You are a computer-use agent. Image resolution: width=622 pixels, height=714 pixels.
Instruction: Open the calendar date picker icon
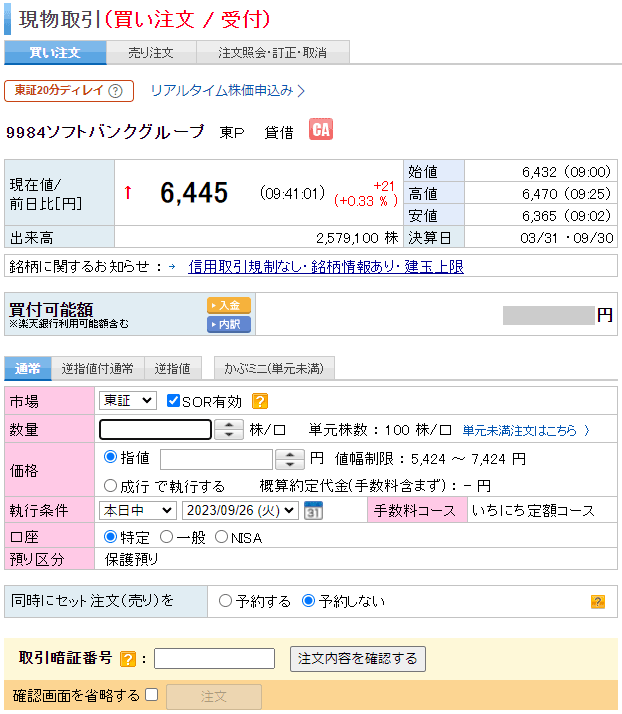point(313,510)
